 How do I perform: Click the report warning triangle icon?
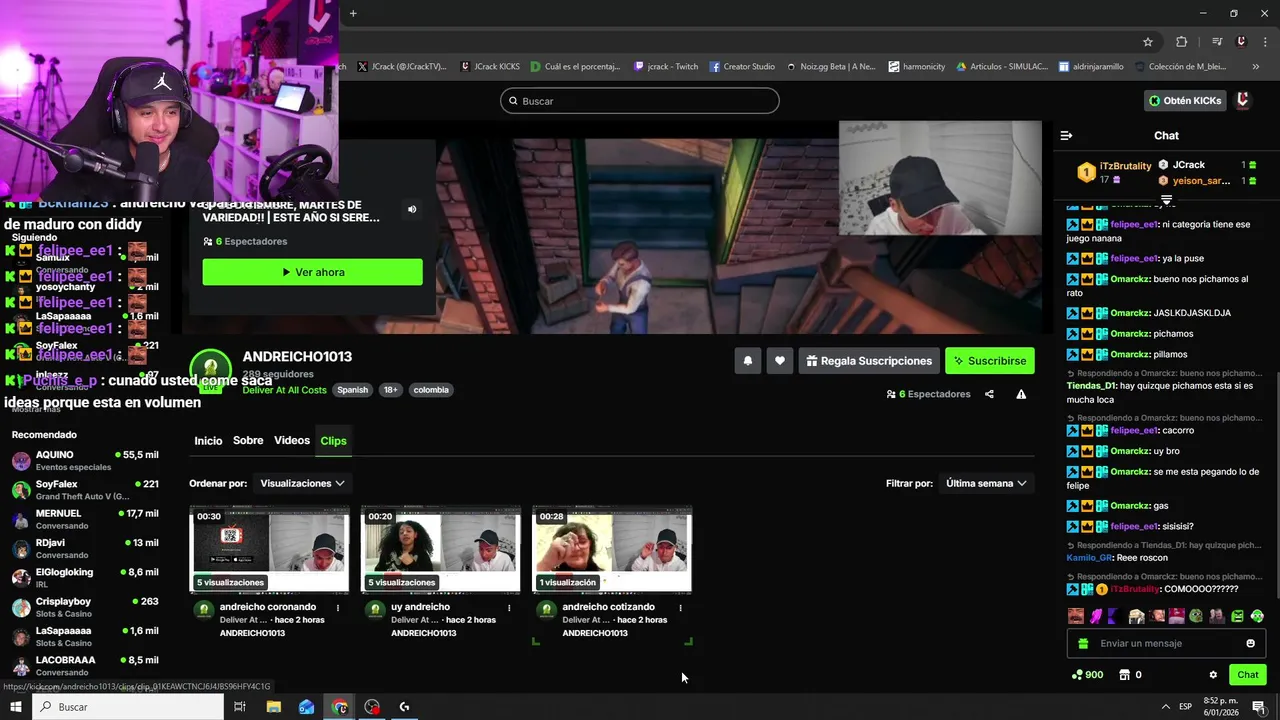tap(1021, 394)
